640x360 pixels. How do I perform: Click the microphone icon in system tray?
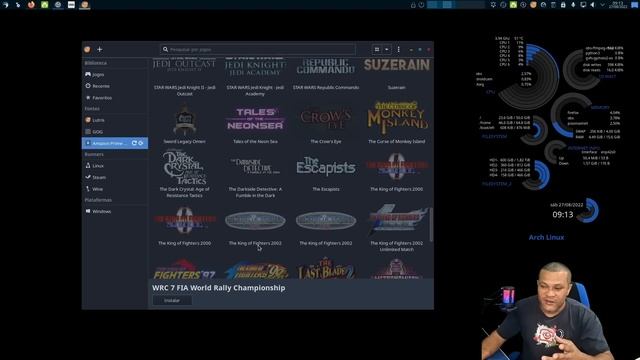(x=573, y=4)
